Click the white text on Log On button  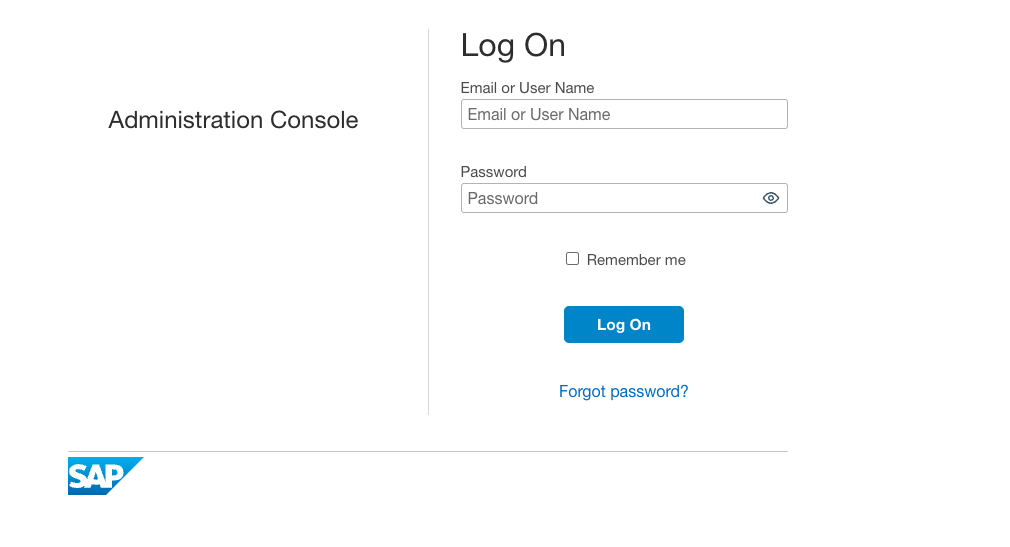(x=624, y=325)
